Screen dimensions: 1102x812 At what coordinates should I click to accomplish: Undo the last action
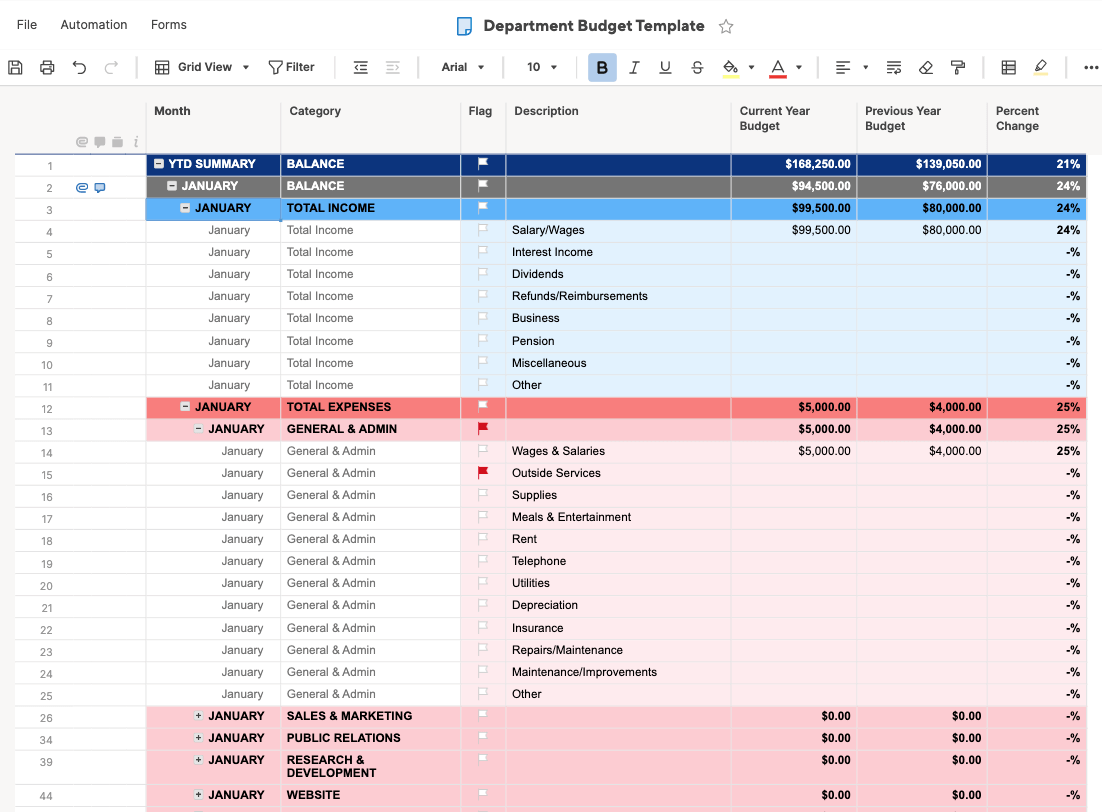[79, 67]
